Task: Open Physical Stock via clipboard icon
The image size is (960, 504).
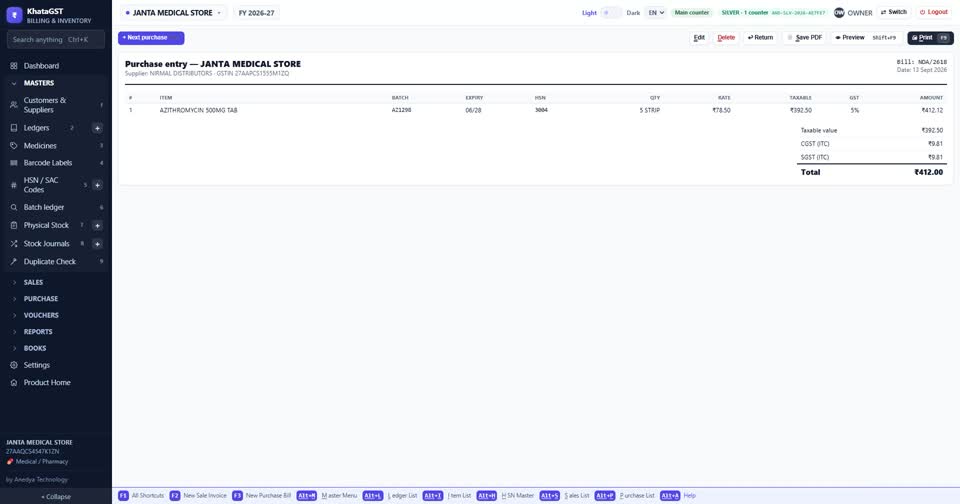Action: pos(13,225)
